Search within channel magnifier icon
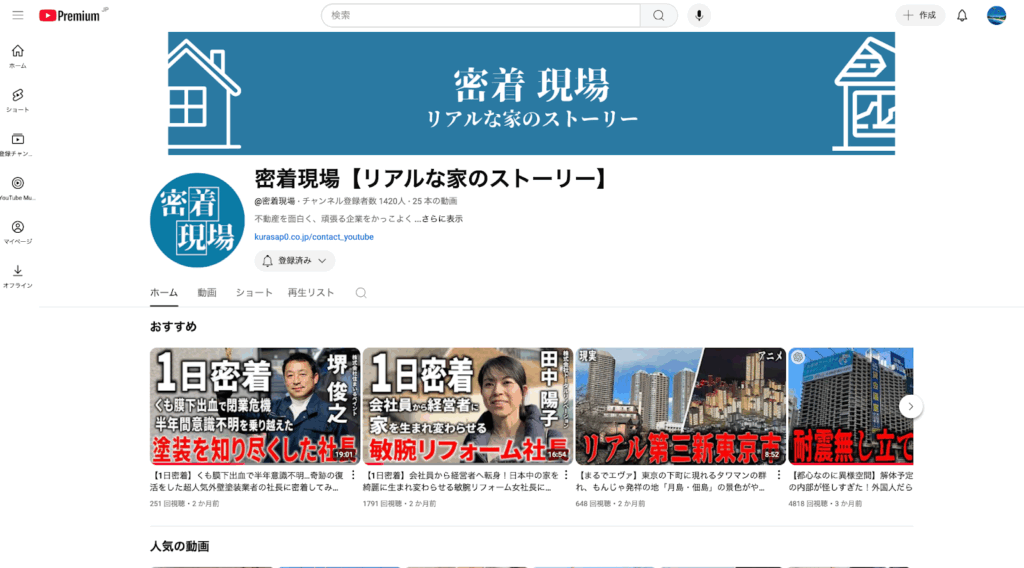Viewport: 1024px width, 568px height. tap(360, 293)
